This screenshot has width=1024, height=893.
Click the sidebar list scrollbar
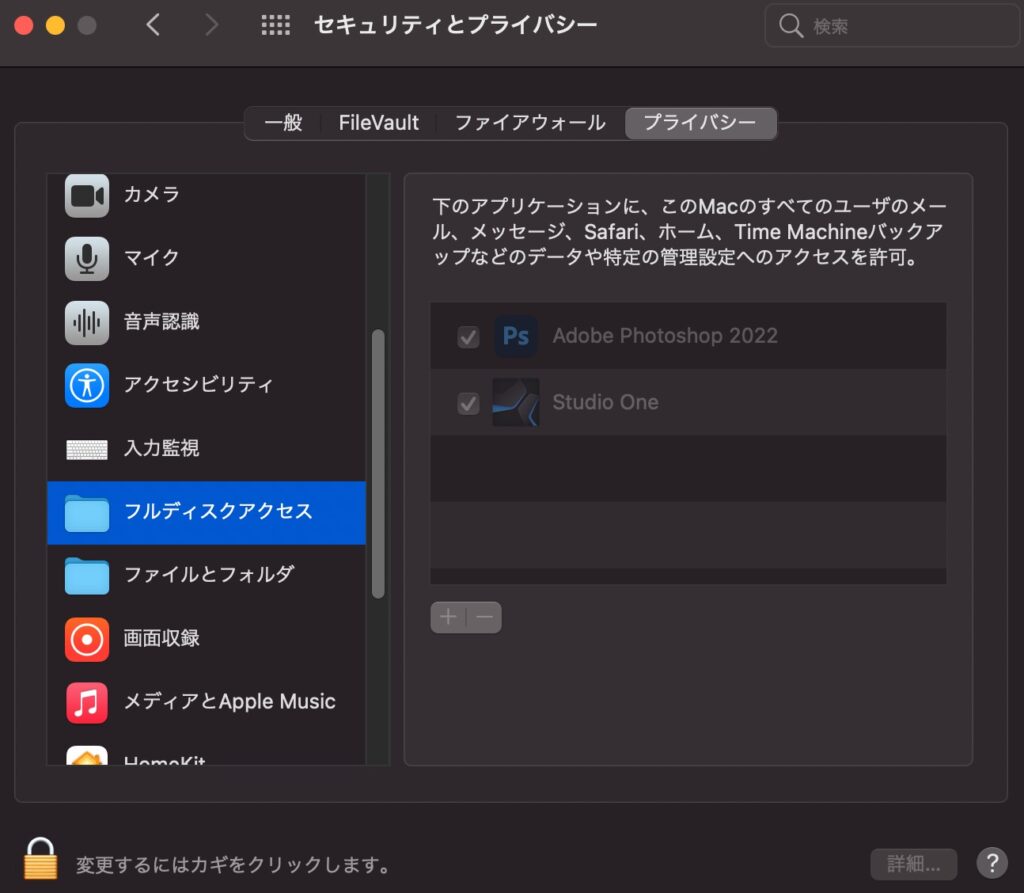click(x=378, y=463)
